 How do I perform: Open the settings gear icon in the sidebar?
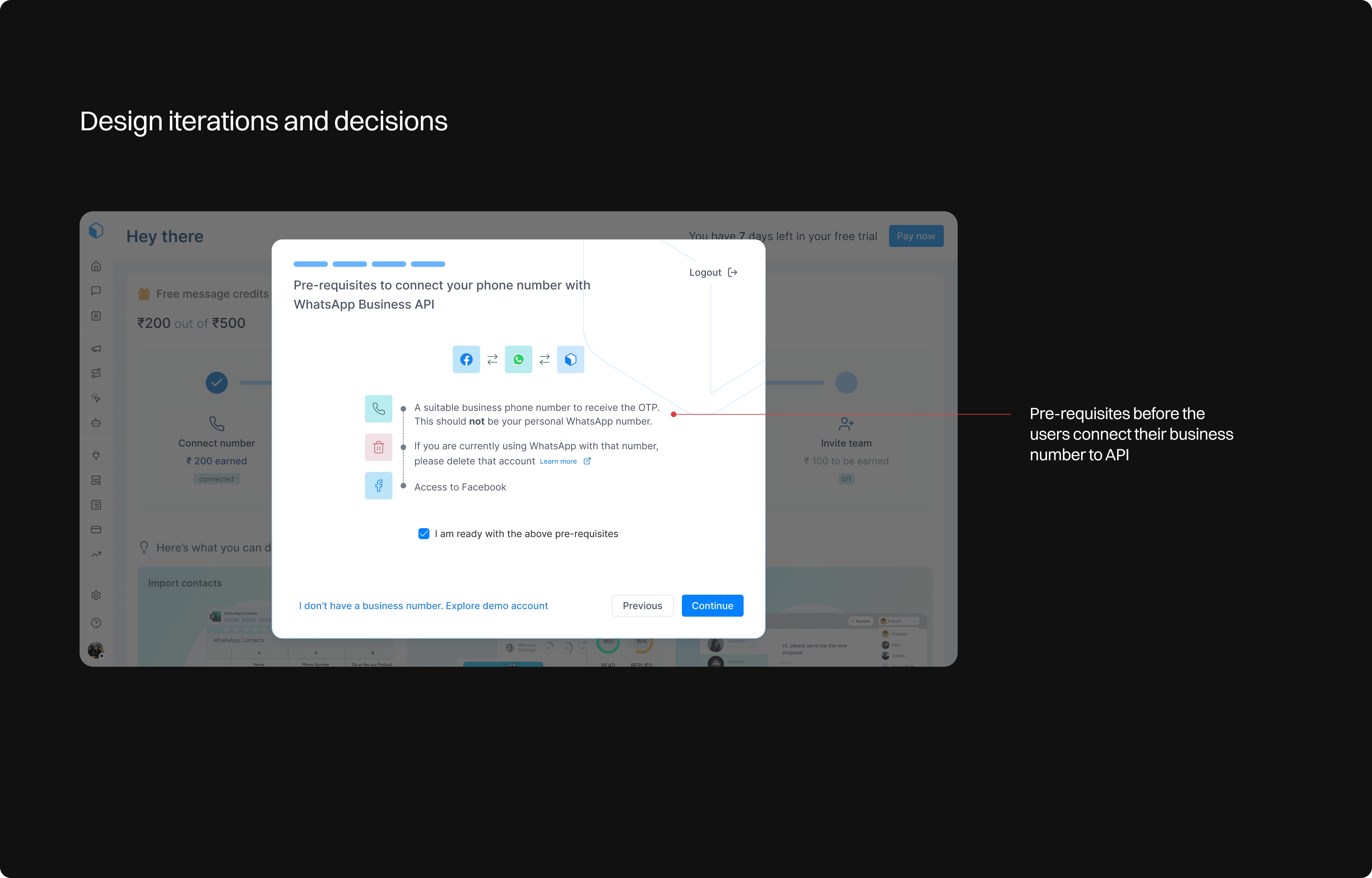(96, 595)
